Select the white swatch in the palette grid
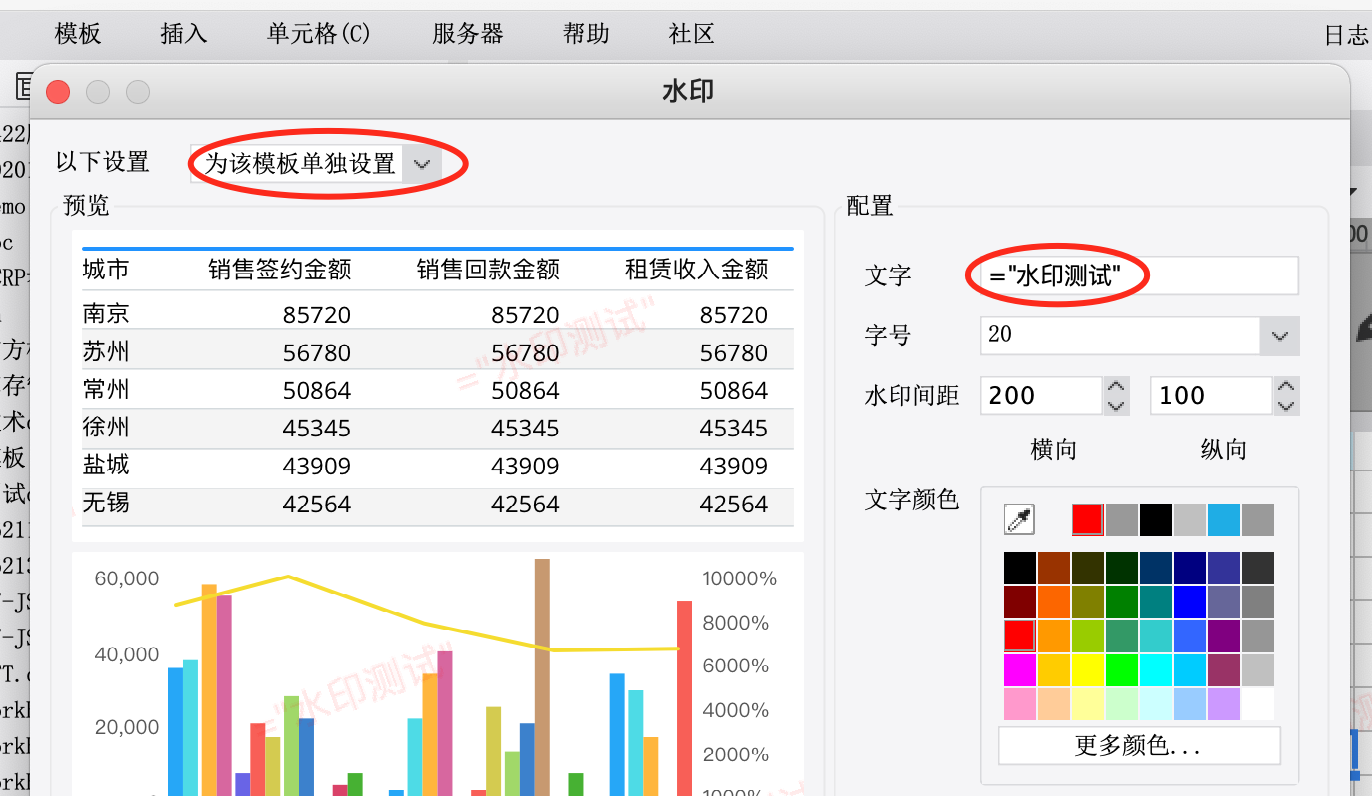 pyautogui.click(x=1258, y=704)
